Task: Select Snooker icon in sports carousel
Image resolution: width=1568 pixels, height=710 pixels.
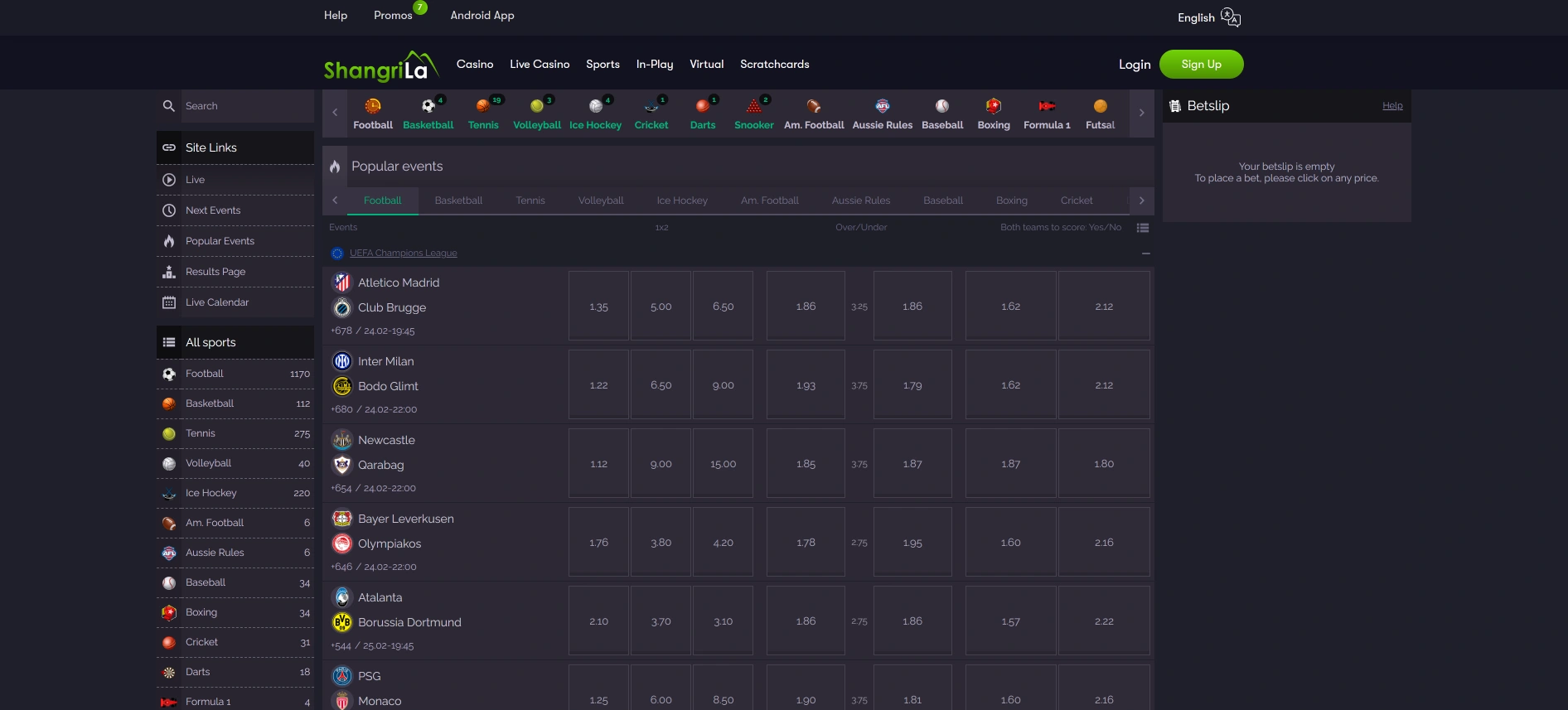Action: click(x=754, y=105)
